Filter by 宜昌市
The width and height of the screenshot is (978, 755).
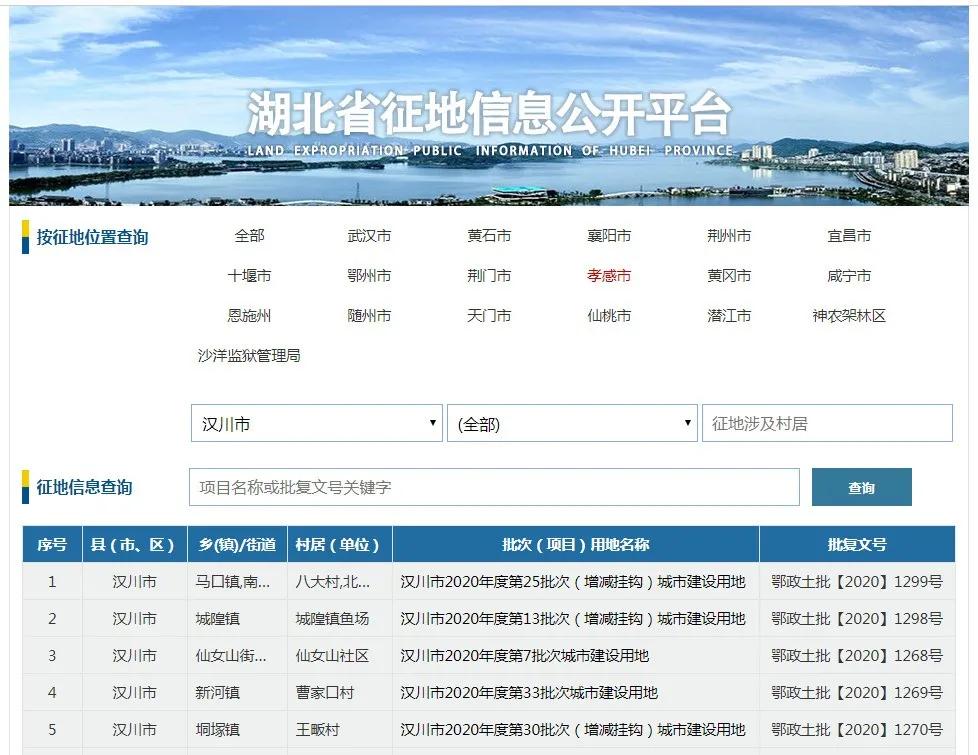849,236
